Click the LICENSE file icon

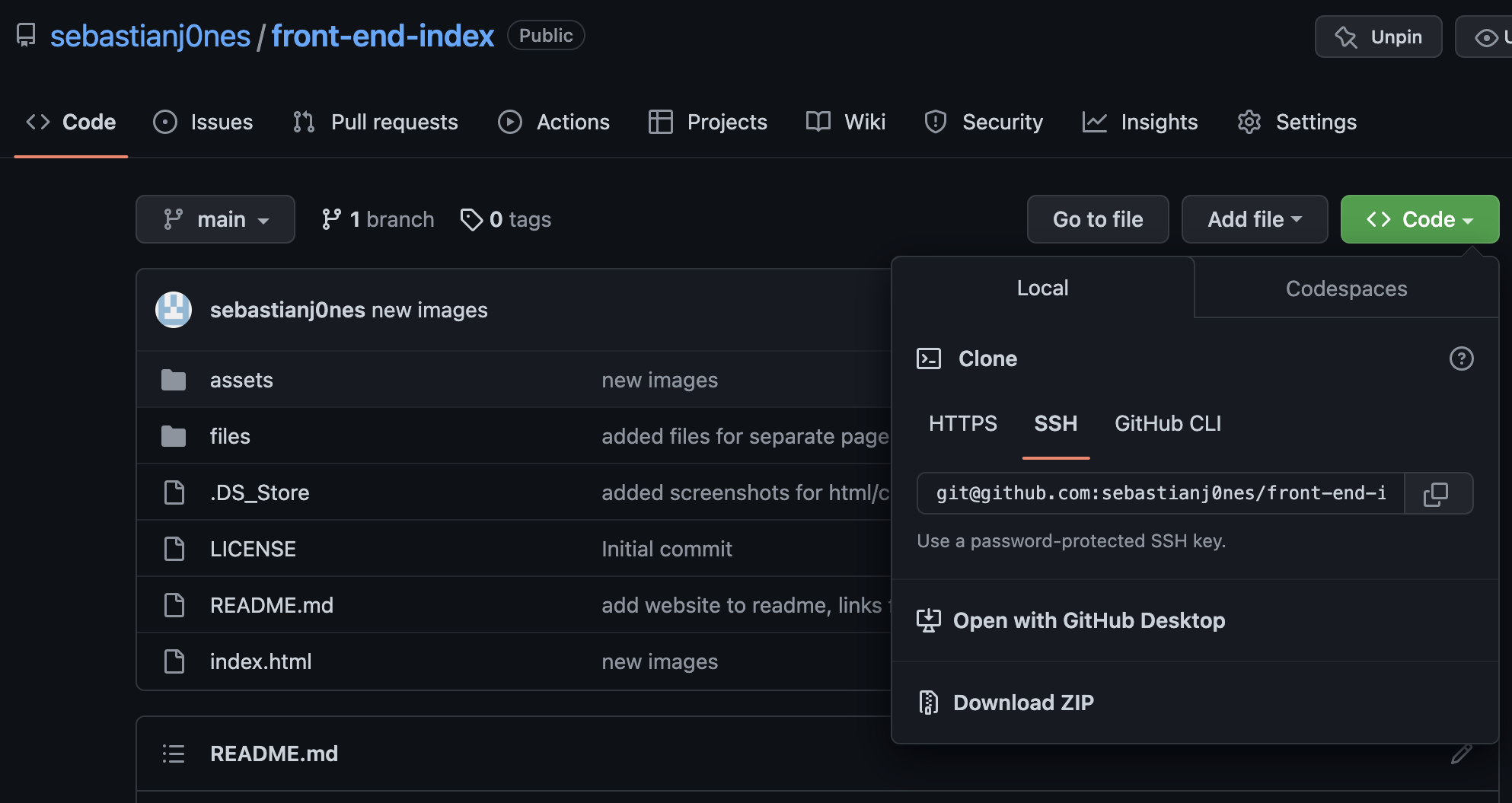[x=174, y=549]
